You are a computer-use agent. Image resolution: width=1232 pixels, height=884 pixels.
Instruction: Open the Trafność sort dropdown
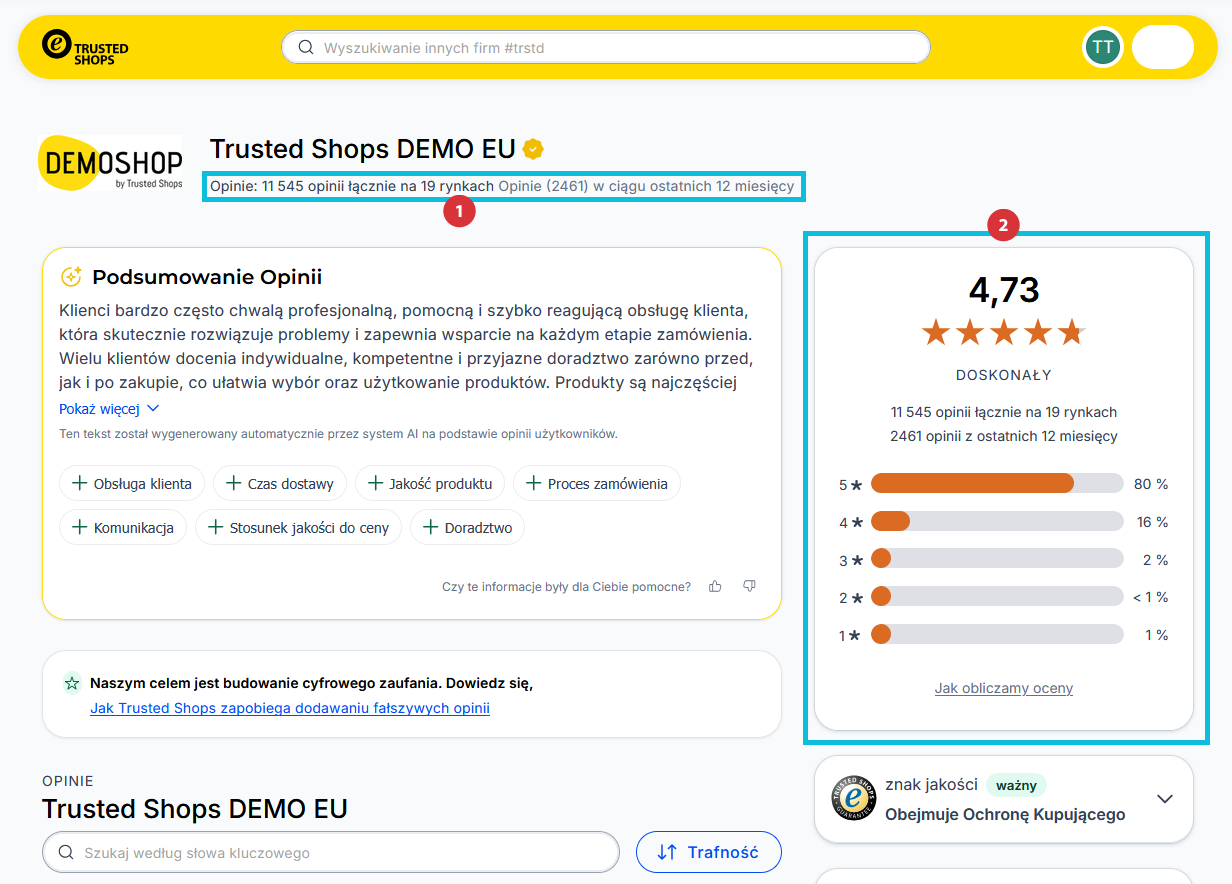[x=708, y=853]
